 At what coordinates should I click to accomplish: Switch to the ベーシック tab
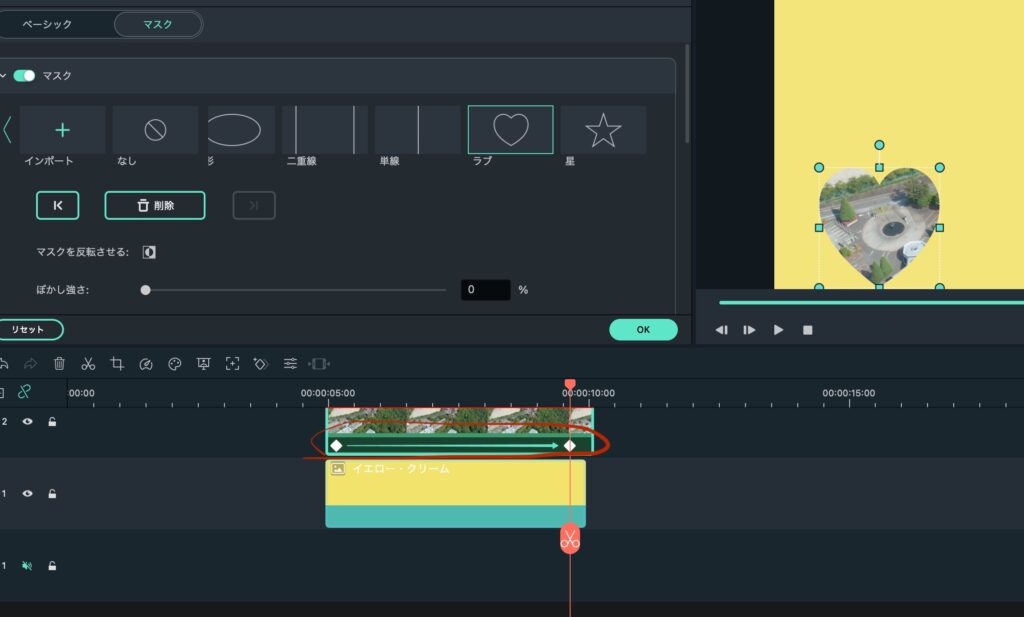pos(47,24)
